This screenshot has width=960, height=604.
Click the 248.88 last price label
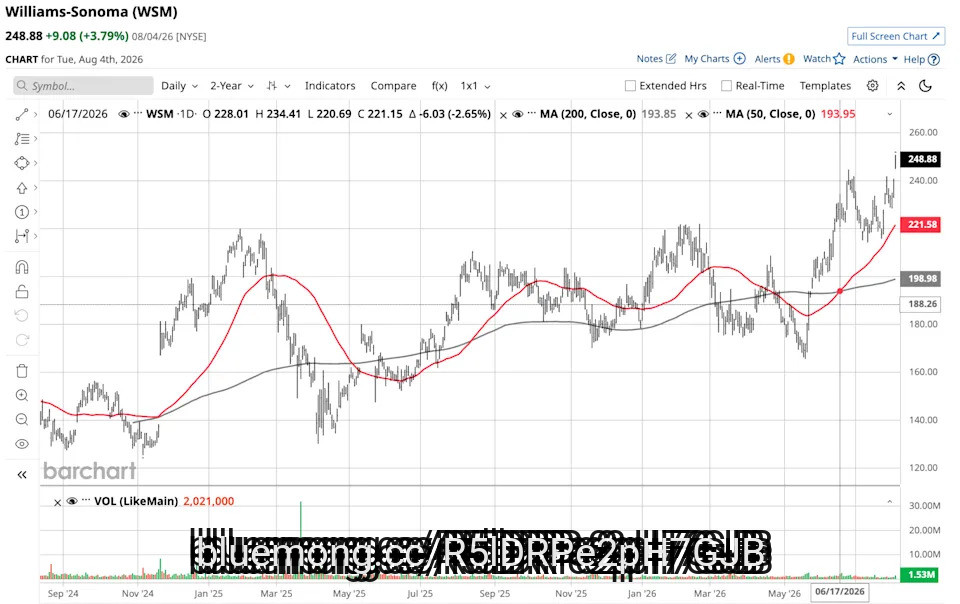pos(922,159)
